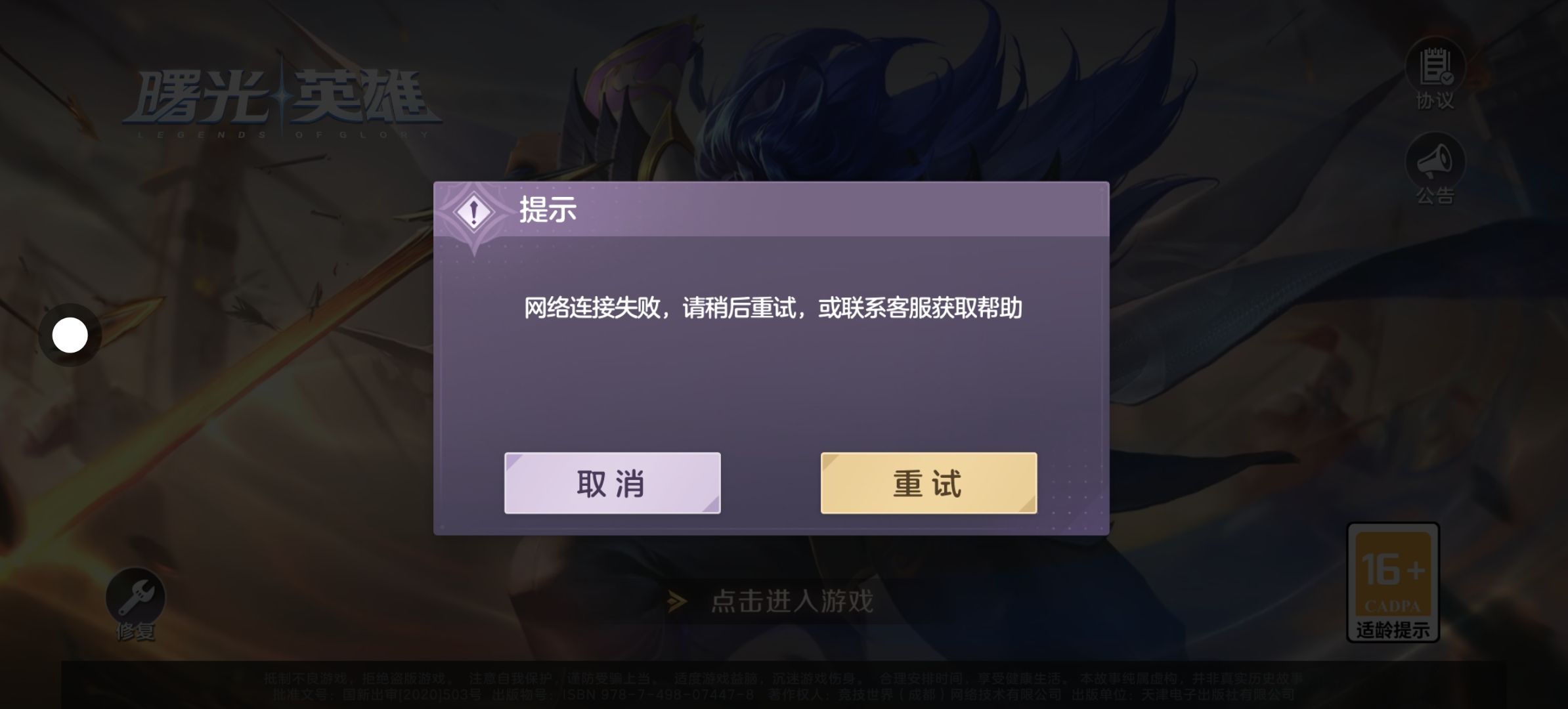Click the arrow icon beside 点击进入游戏
1568x709 pixels.
677,601
